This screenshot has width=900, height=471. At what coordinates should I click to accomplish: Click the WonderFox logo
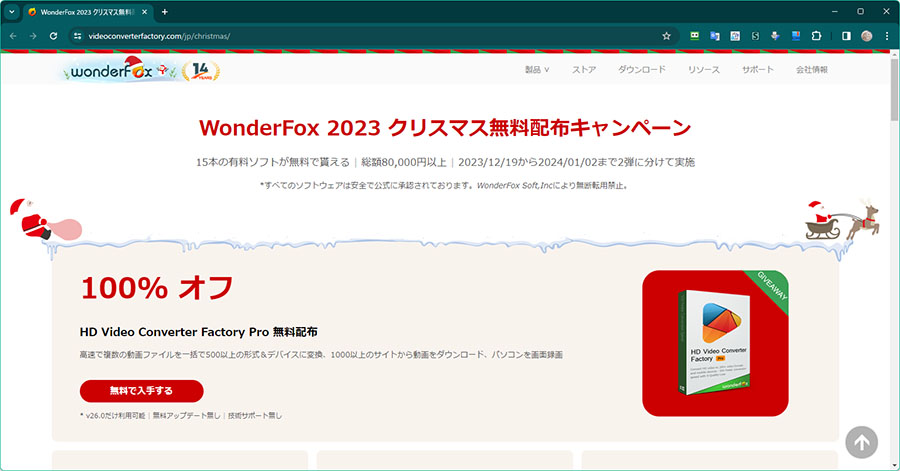(118, 70)
